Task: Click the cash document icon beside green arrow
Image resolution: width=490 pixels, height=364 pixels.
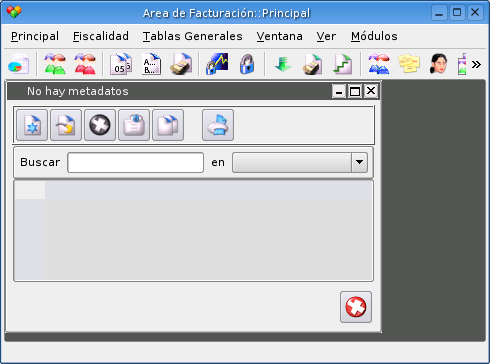Action: 313,64
